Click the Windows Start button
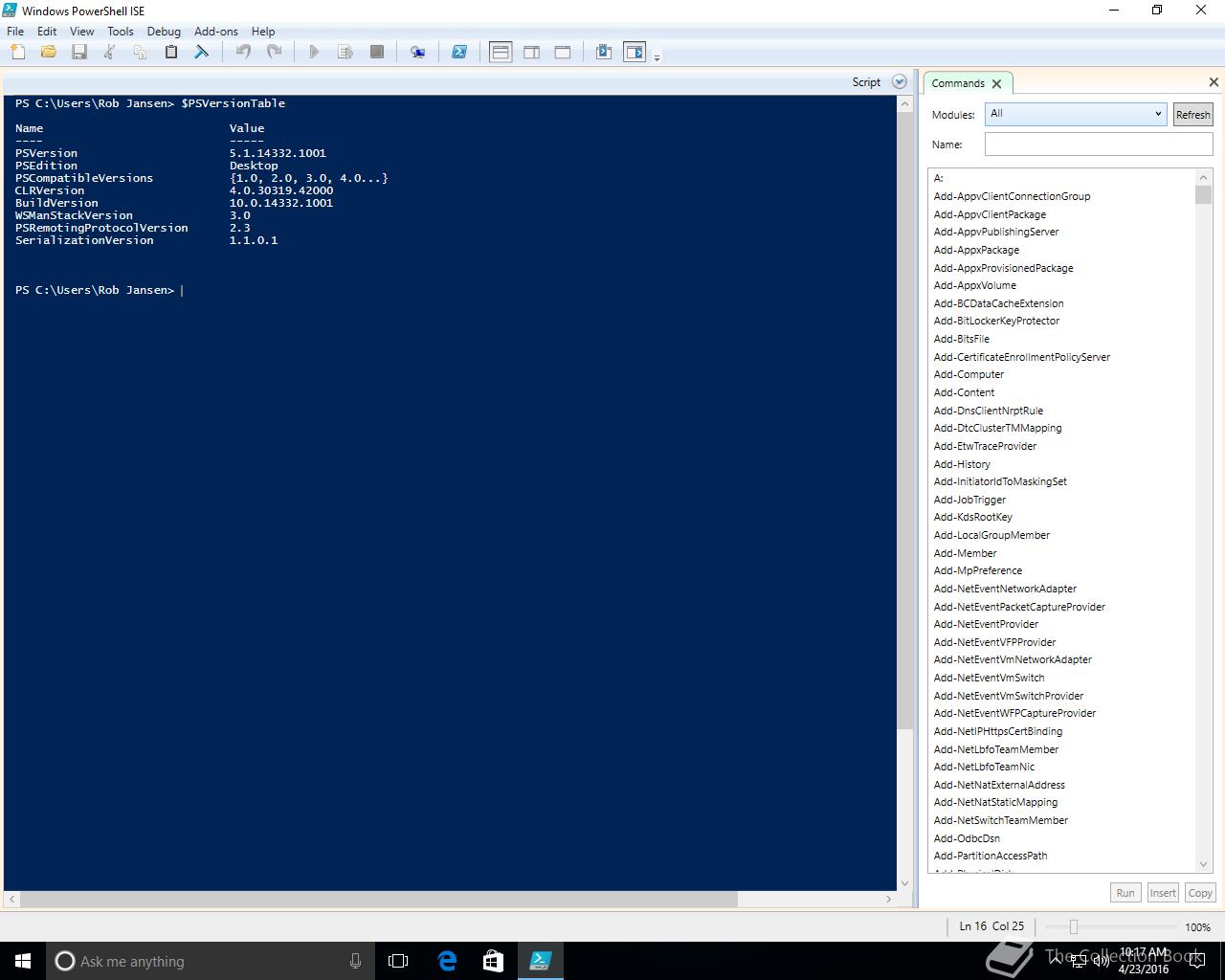Image resolution: width=1225 pixels, height=980 pixels. pos(23,961)
